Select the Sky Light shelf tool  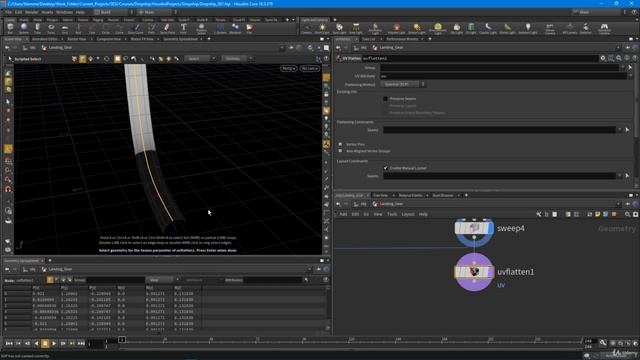(x=456, y=29)
